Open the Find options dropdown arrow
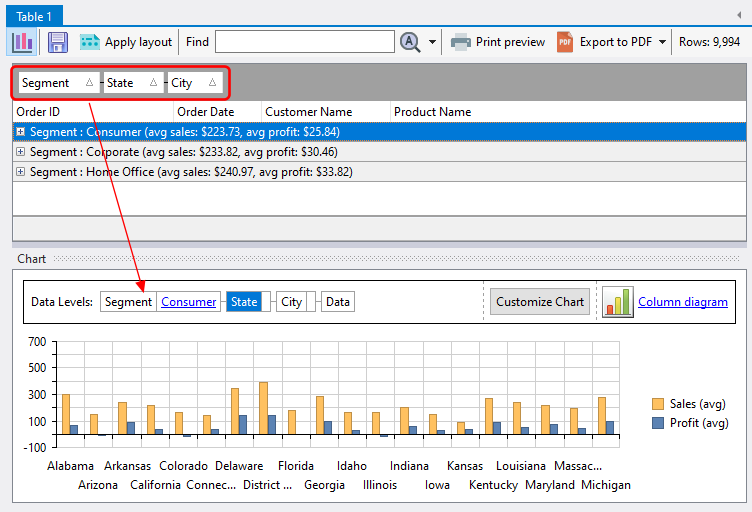 pos(433,42)
